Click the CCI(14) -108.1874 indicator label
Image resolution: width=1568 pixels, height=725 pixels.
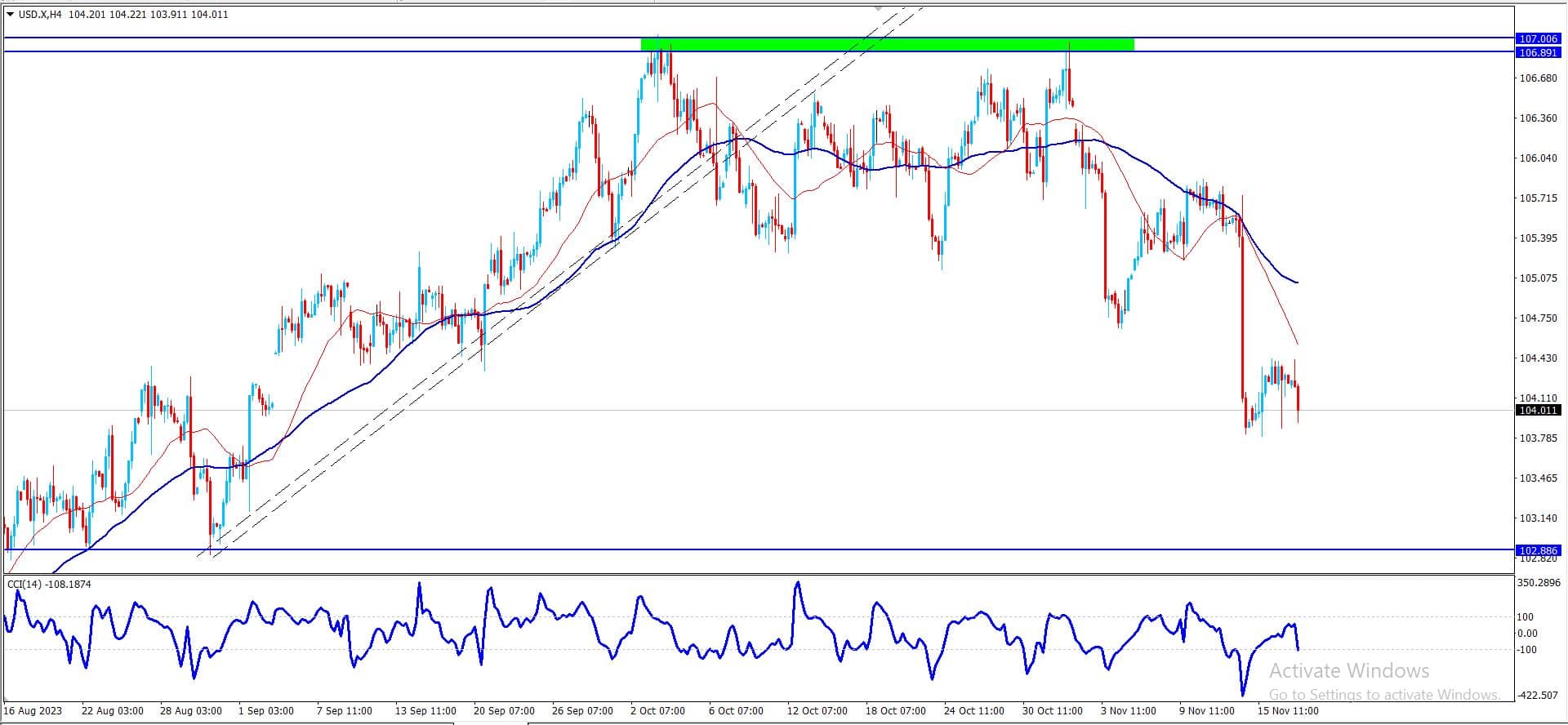point(49,584)
